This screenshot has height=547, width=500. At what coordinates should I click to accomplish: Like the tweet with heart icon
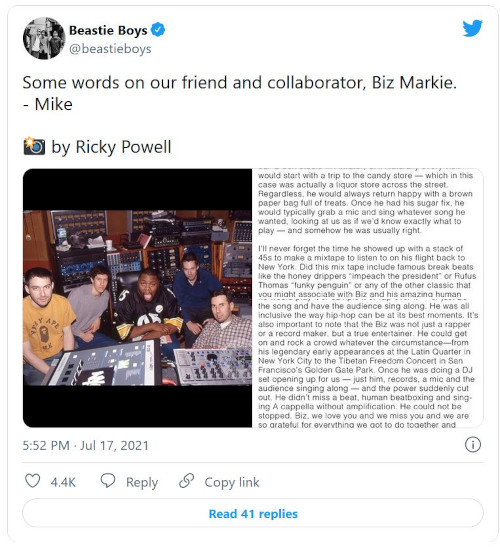[32, 481]
